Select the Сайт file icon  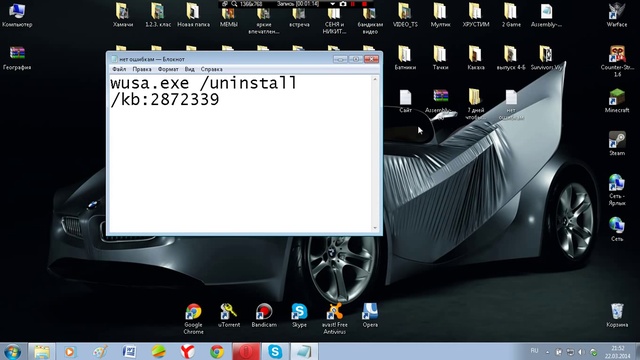[405, 100]
